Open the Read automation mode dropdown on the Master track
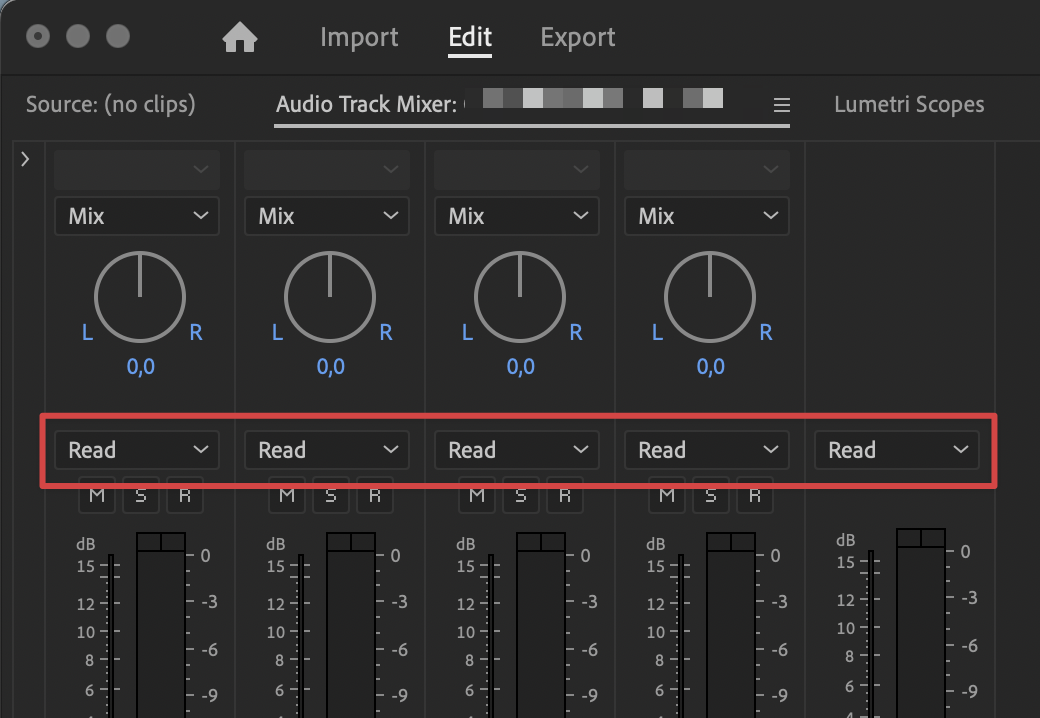Image resolution: width=1040 pixels, height=718 pixels. click(896, 450)
